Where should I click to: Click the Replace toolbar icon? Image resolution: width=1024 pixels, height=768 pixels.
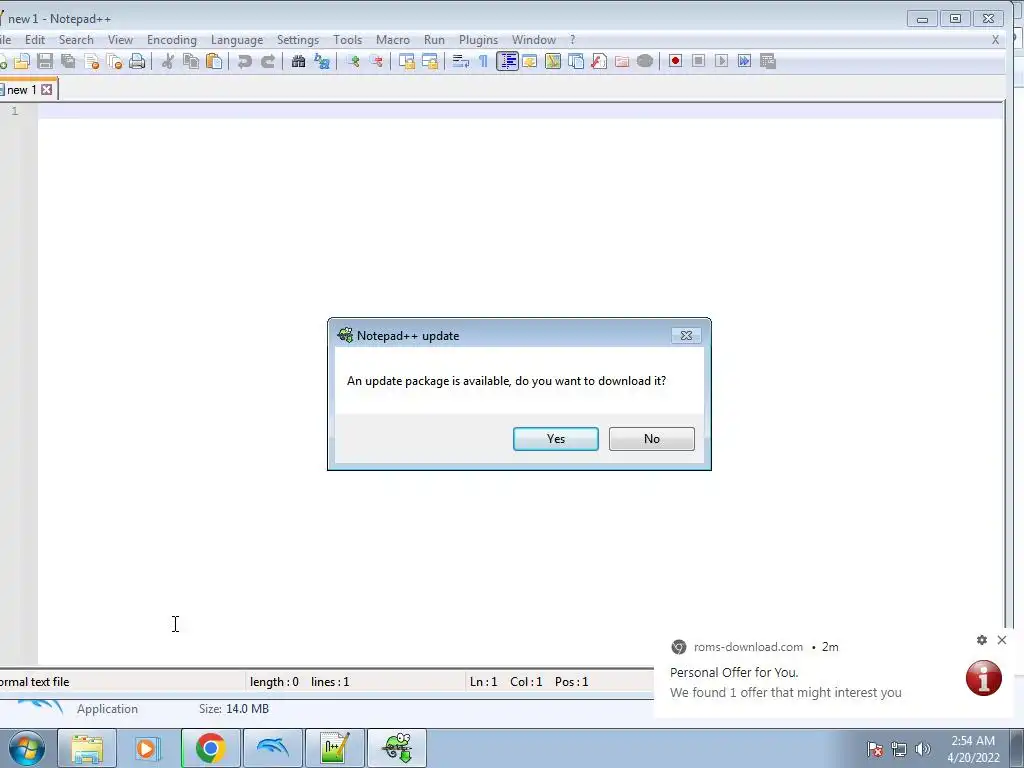click(321, 61)
